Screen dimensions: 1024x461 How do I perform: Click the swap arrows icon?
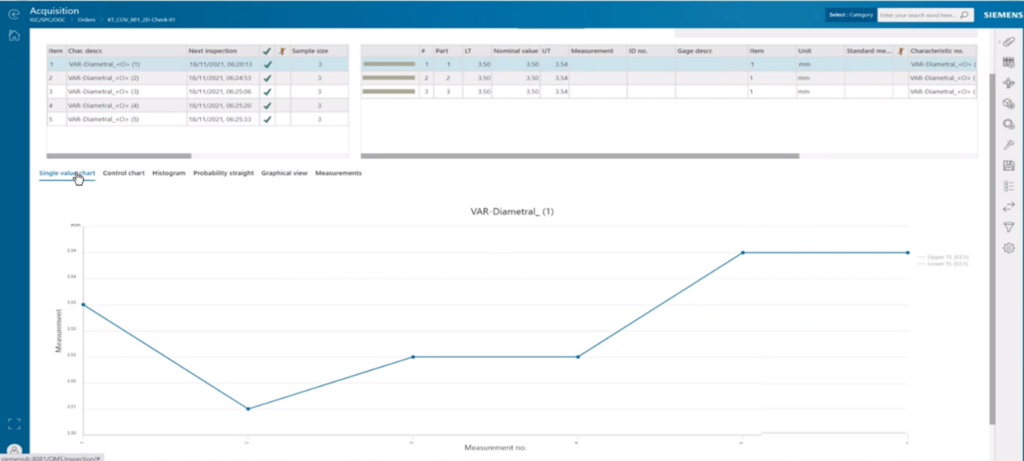(1008, 206)
